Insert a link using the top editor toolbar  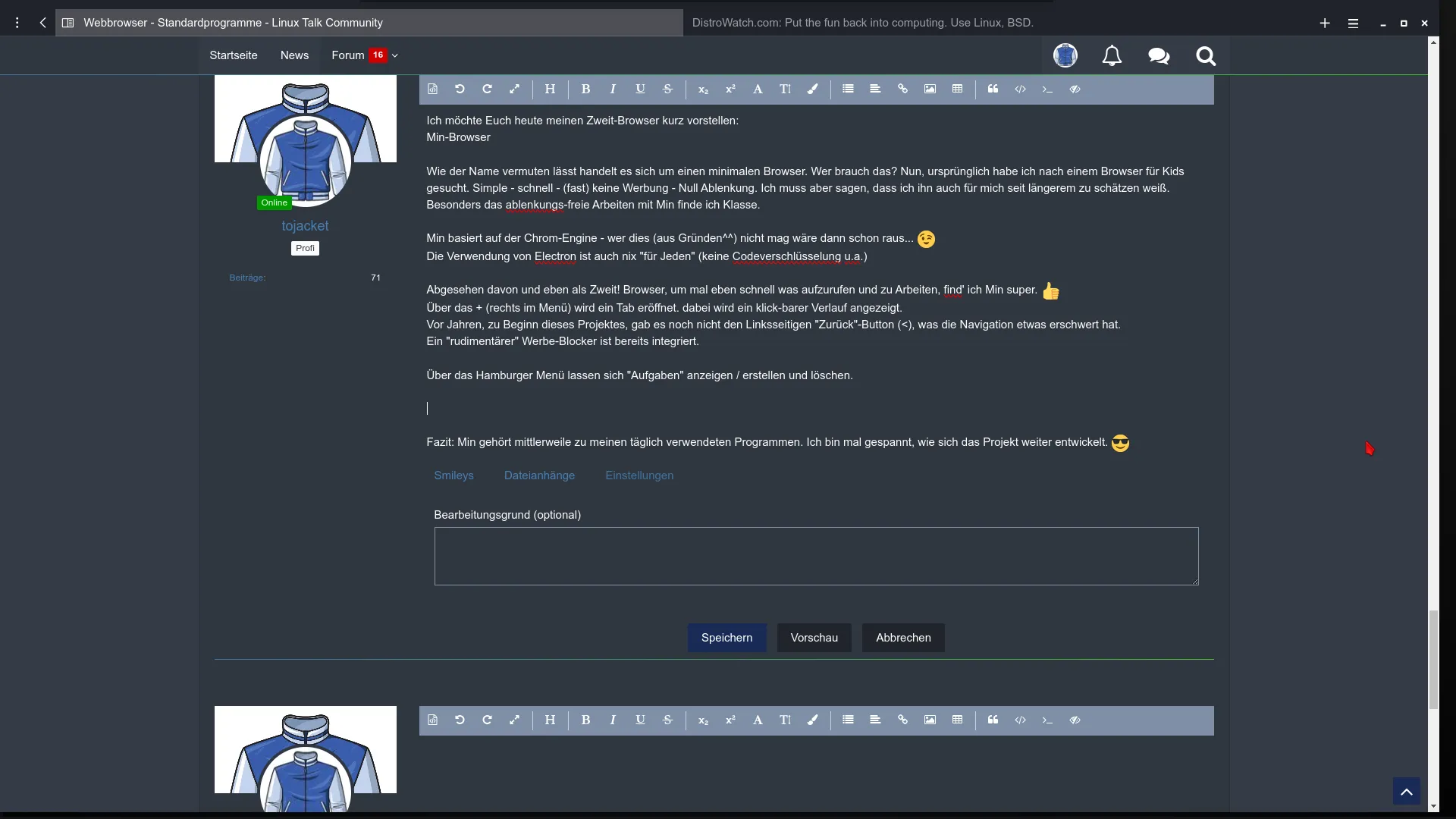902,89
